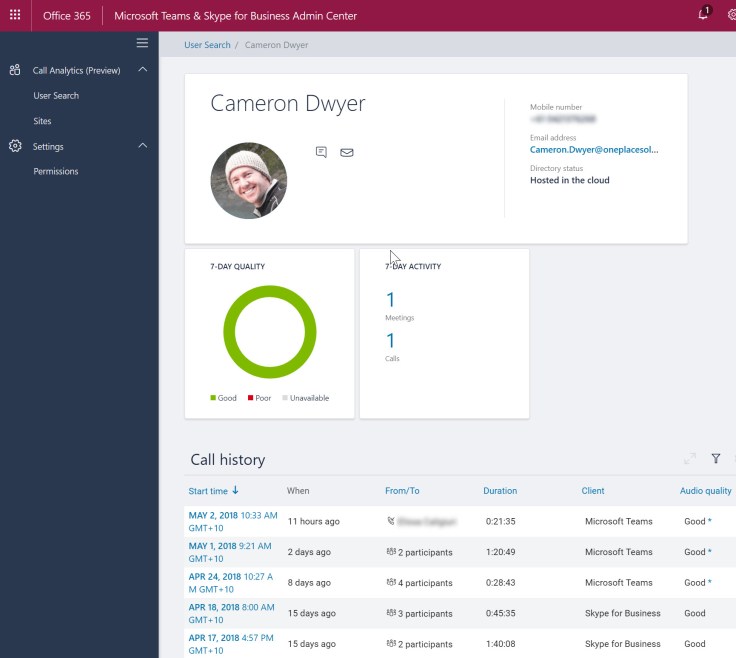736x658 pixels.
Task: Sort by the Start time column
Action: click(x=213, y=491)
